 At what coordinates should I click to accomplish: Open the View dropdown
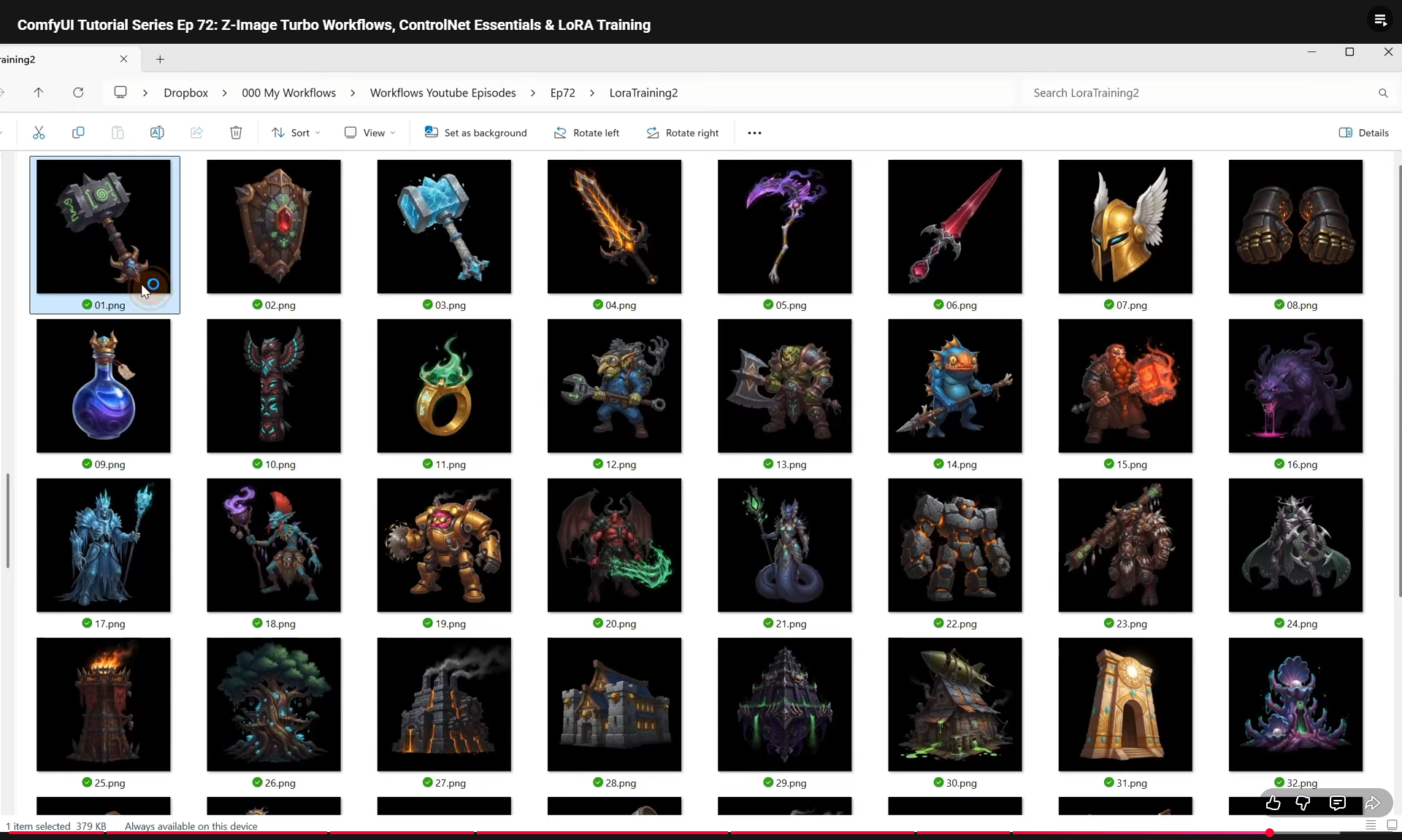(x=369, y=133)
